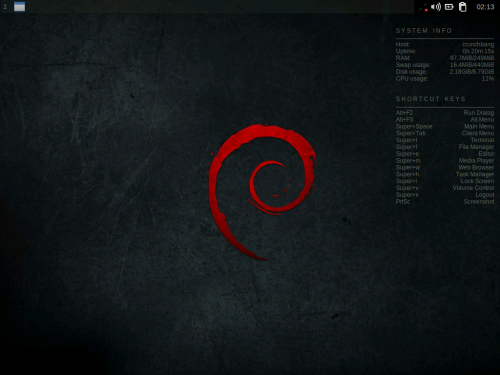Click the 'Screenshot' shortcut description
The image size is (500, 375).
point(479,202)
